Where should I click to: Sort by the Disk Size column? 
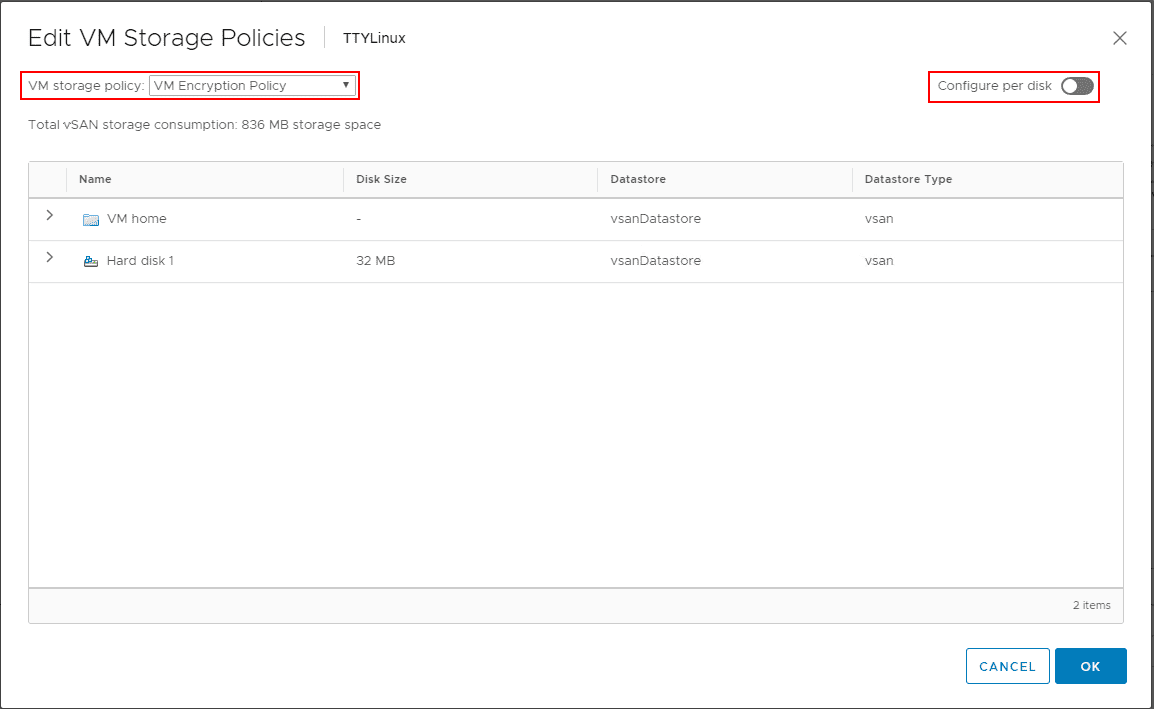click(x=381, y=179)
